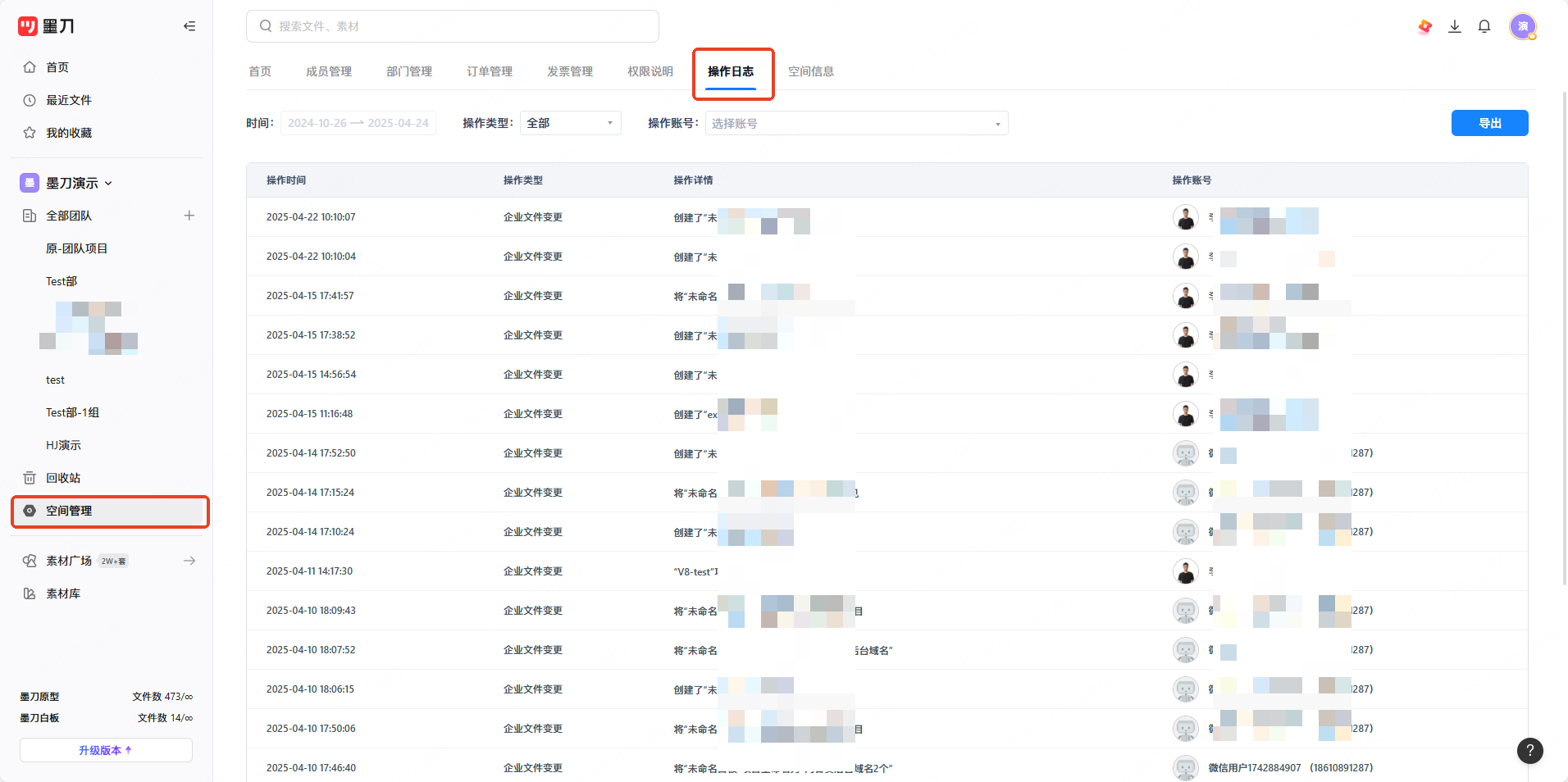Click the 墨刀 logo icon

click(28, 26)
